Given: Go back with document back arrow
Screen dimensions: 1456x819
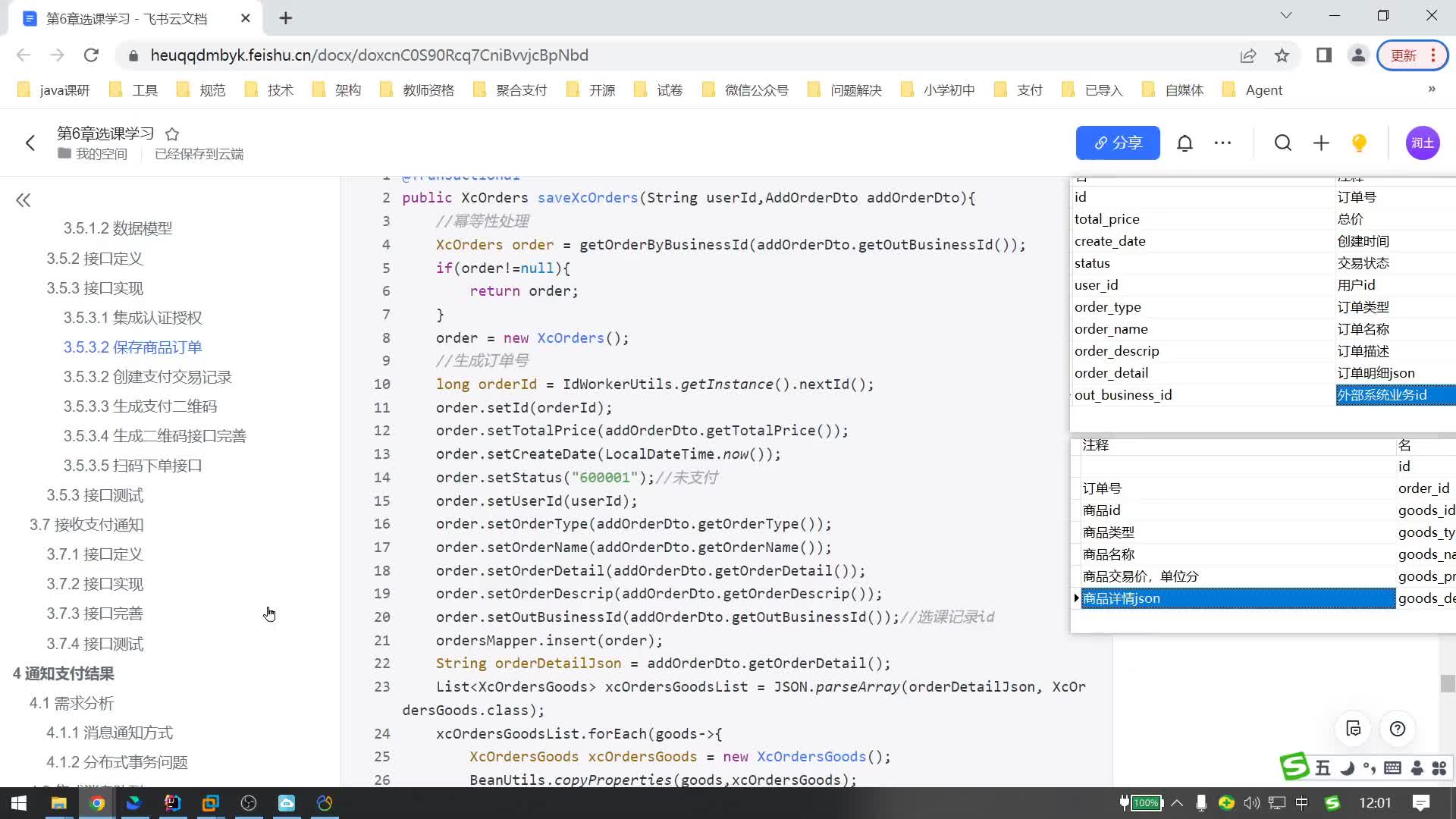Looking at the screenshot, I should tap(30, 143).
